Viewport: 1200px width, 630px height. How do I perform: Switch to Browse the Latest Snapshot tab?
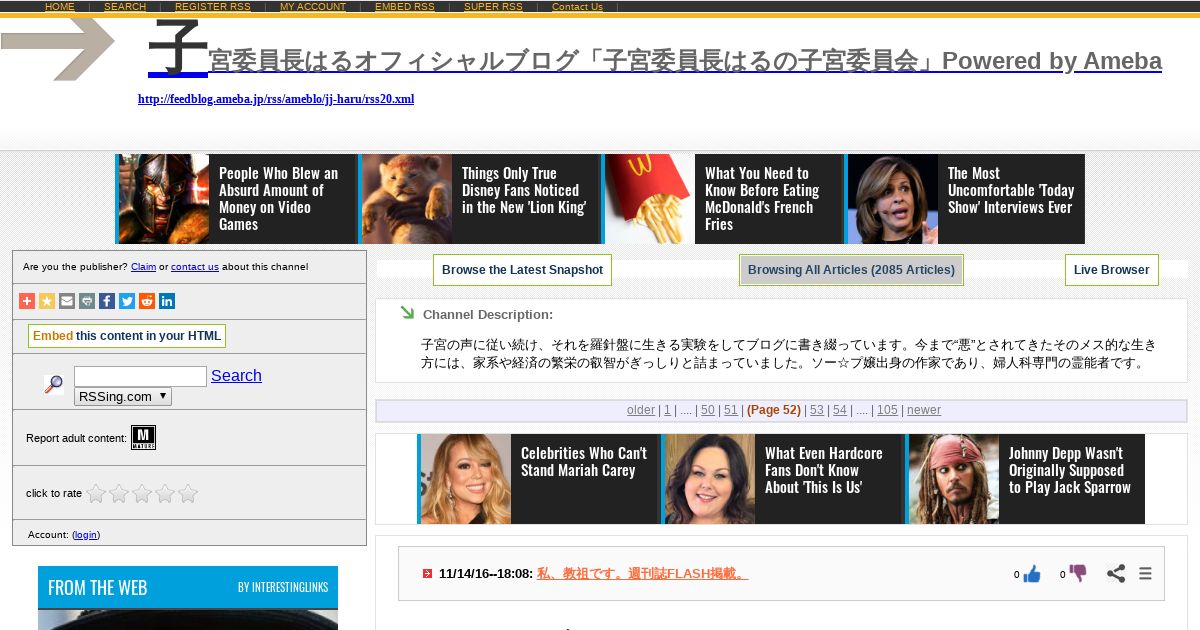(x=522, y=270)
